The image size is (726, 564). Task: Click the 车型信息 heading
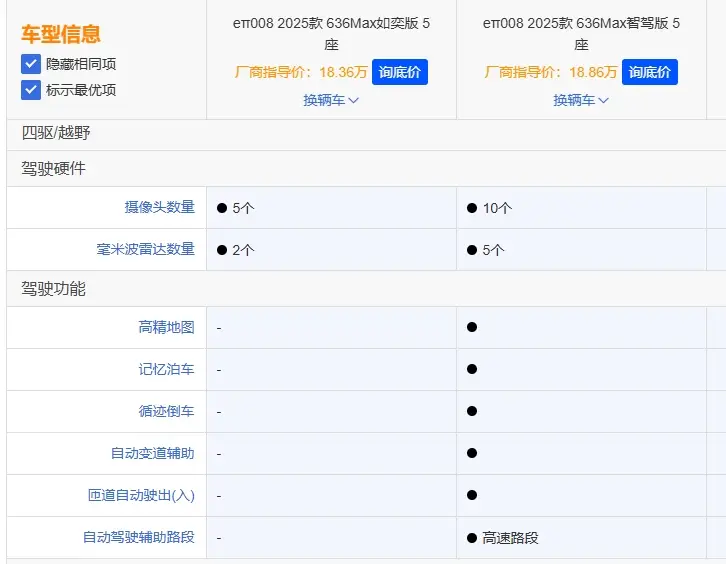coord(61,34)
